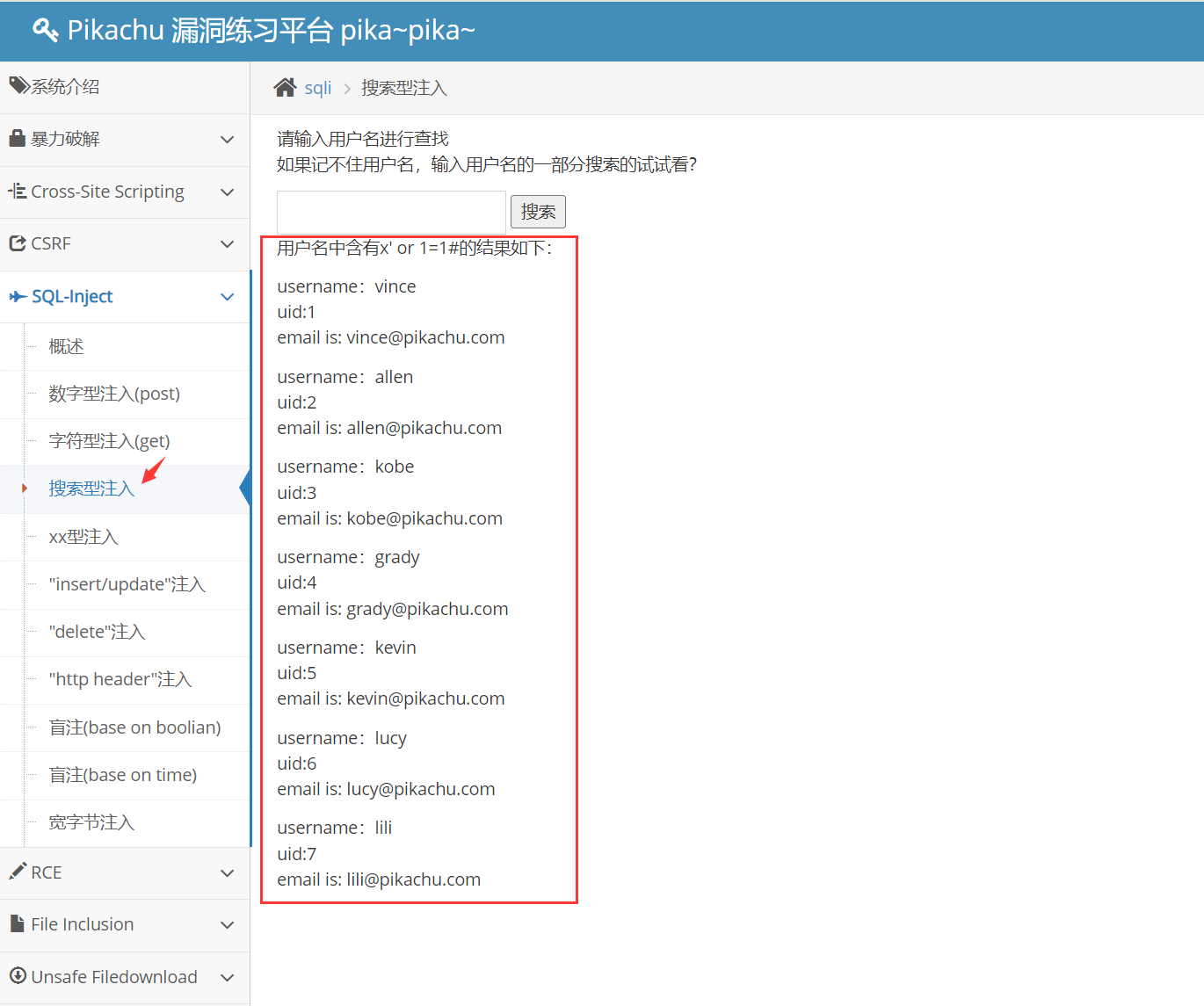This screenshot has height=1006, width=1204.
Task: Click the text "username: lucy"
Action: pos(342,738)
